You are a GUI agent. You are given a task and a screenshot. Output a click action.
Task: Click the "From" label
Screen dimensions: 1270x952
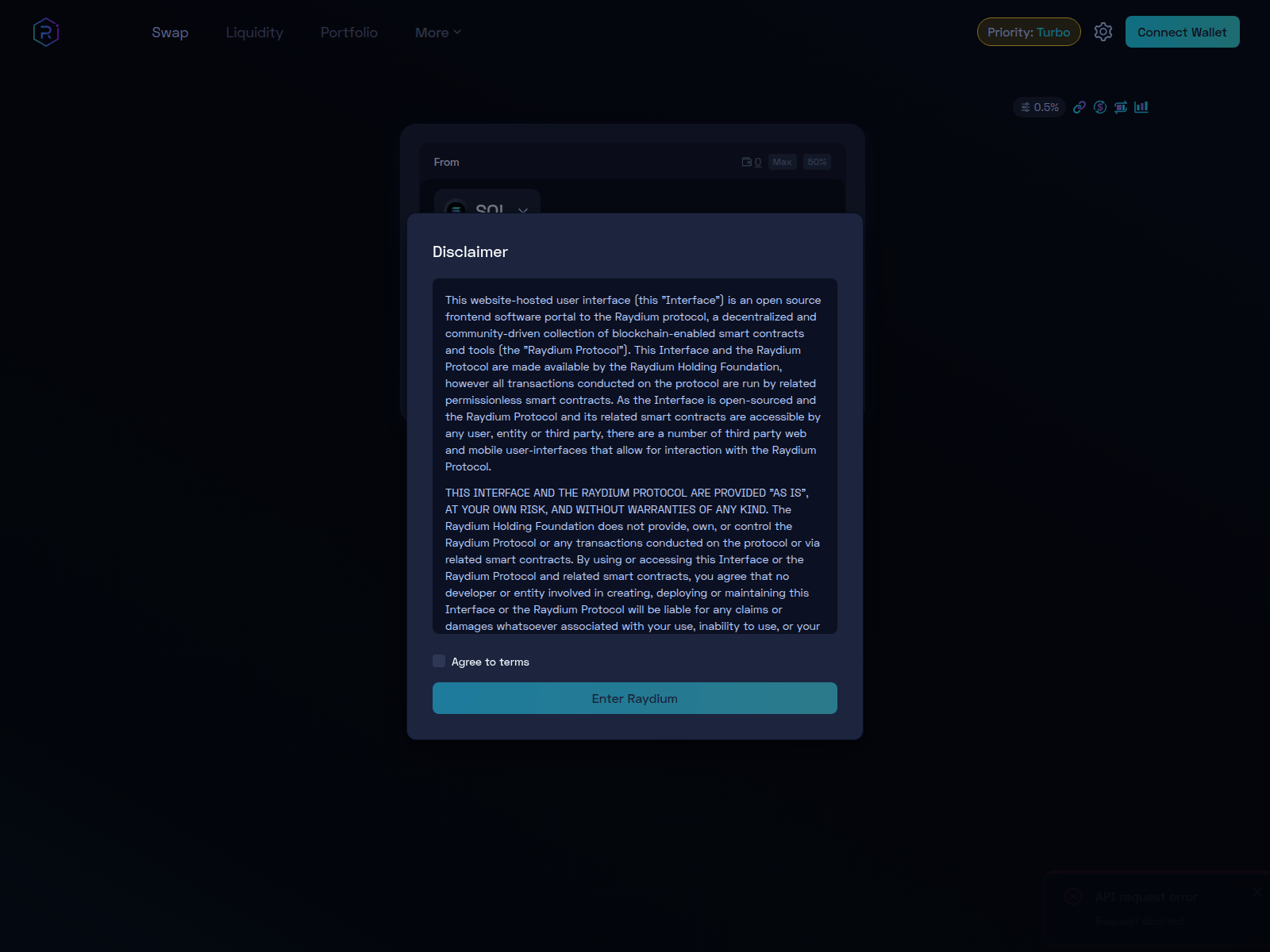click(446, 162)
